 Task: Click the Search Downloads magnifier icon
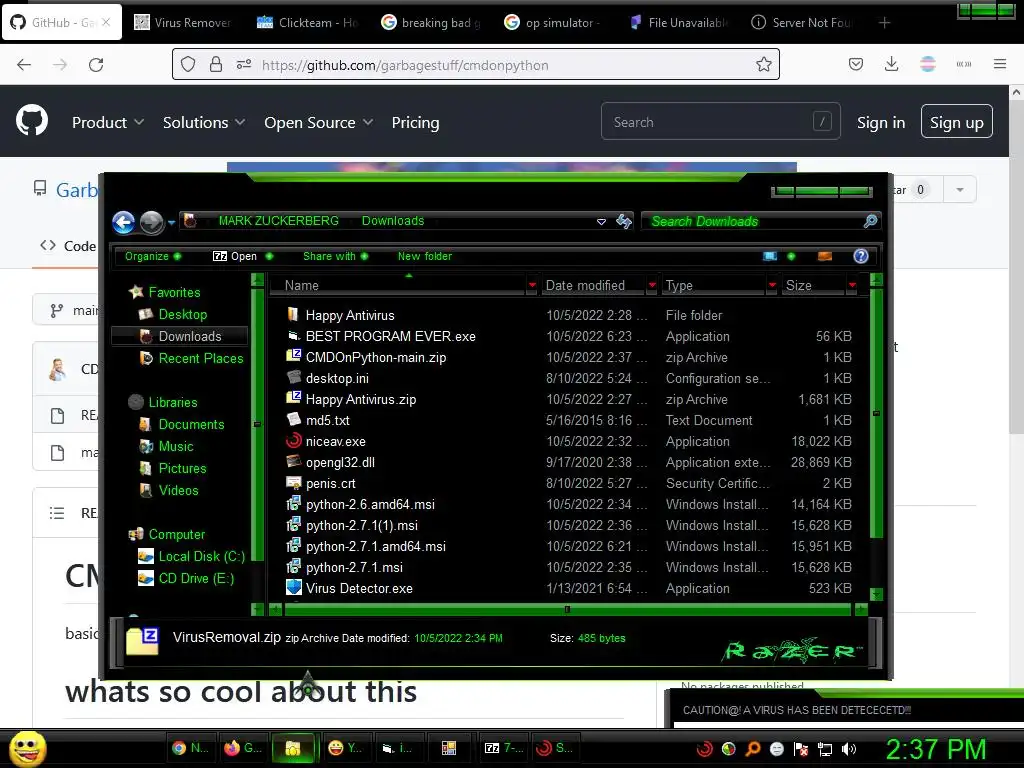point(870,221)
